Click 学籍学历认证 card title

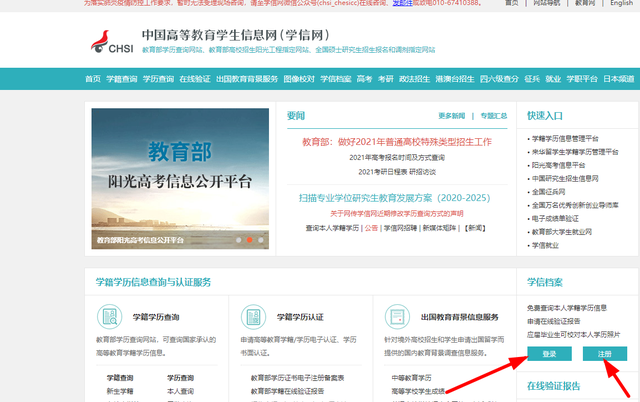coord(300,317)
